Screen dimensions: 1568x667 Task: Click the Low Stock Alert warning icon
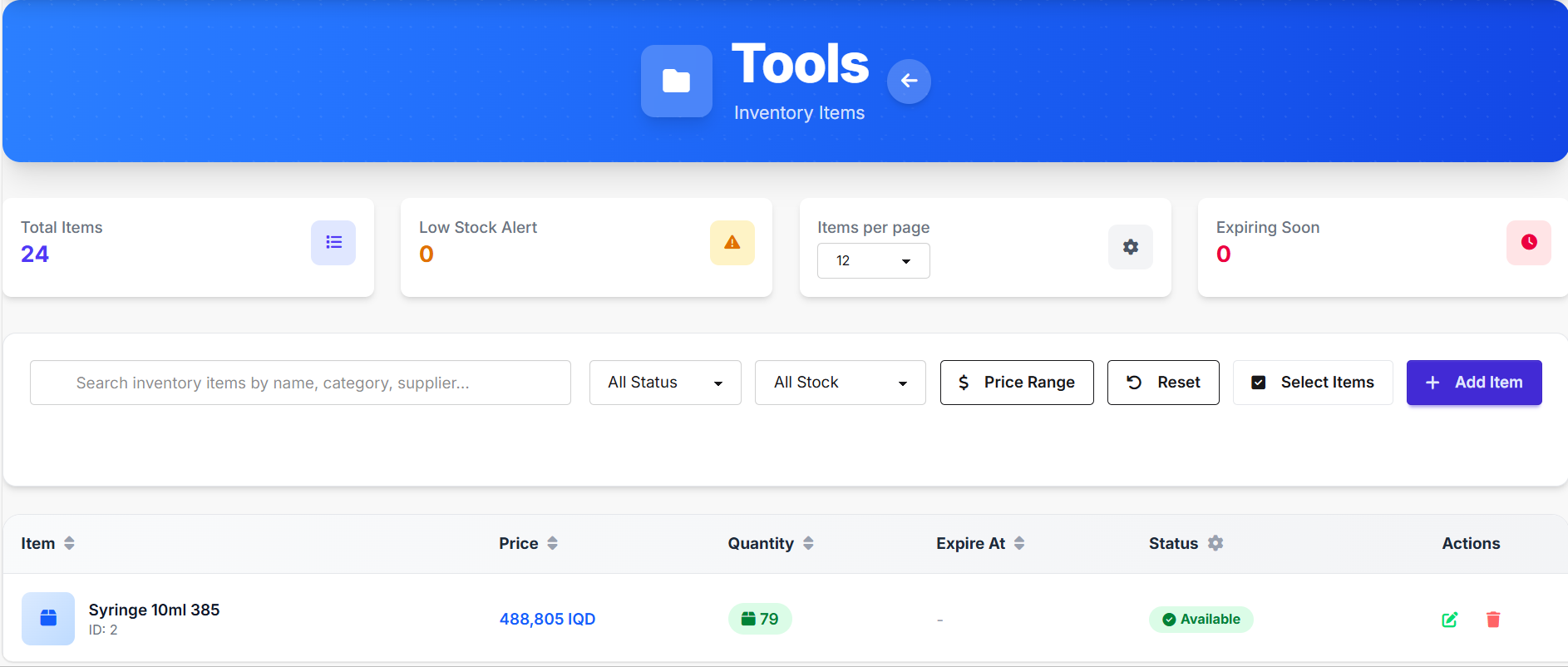732,242
